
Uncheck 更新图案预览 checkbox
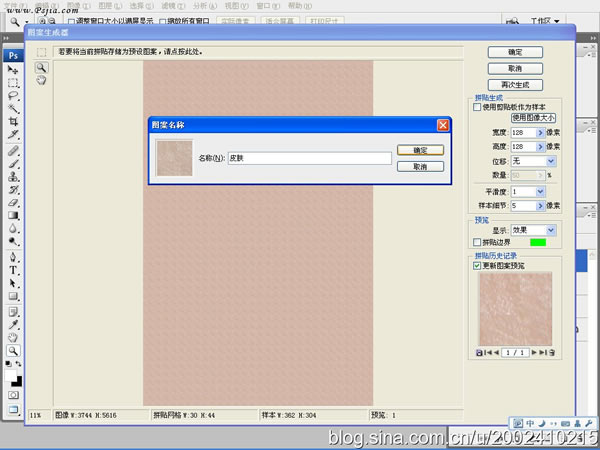pos(477,266)
